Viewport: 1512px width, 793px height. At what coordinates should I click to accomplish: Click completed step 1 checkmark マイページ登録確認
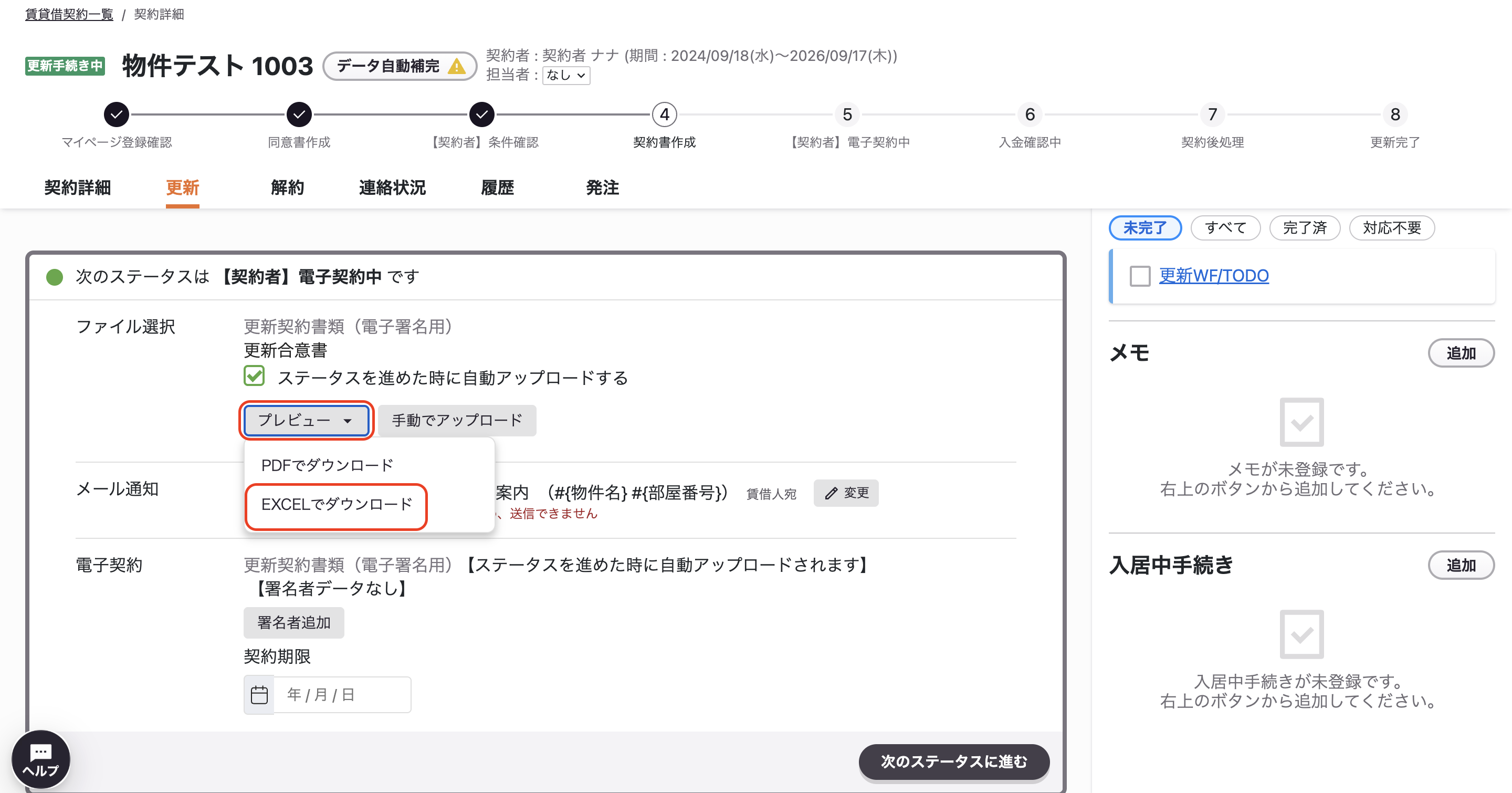[116, 114]
